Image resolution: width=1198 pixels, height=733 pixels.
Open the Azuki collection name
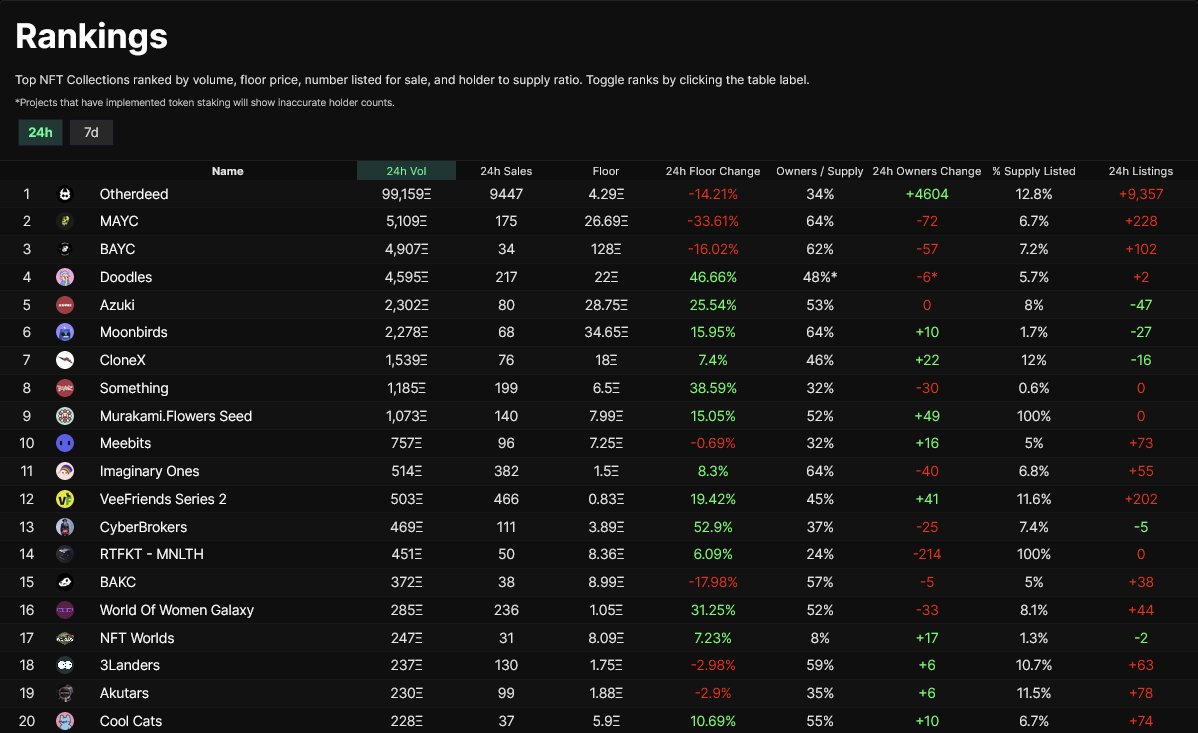(117, 305)
